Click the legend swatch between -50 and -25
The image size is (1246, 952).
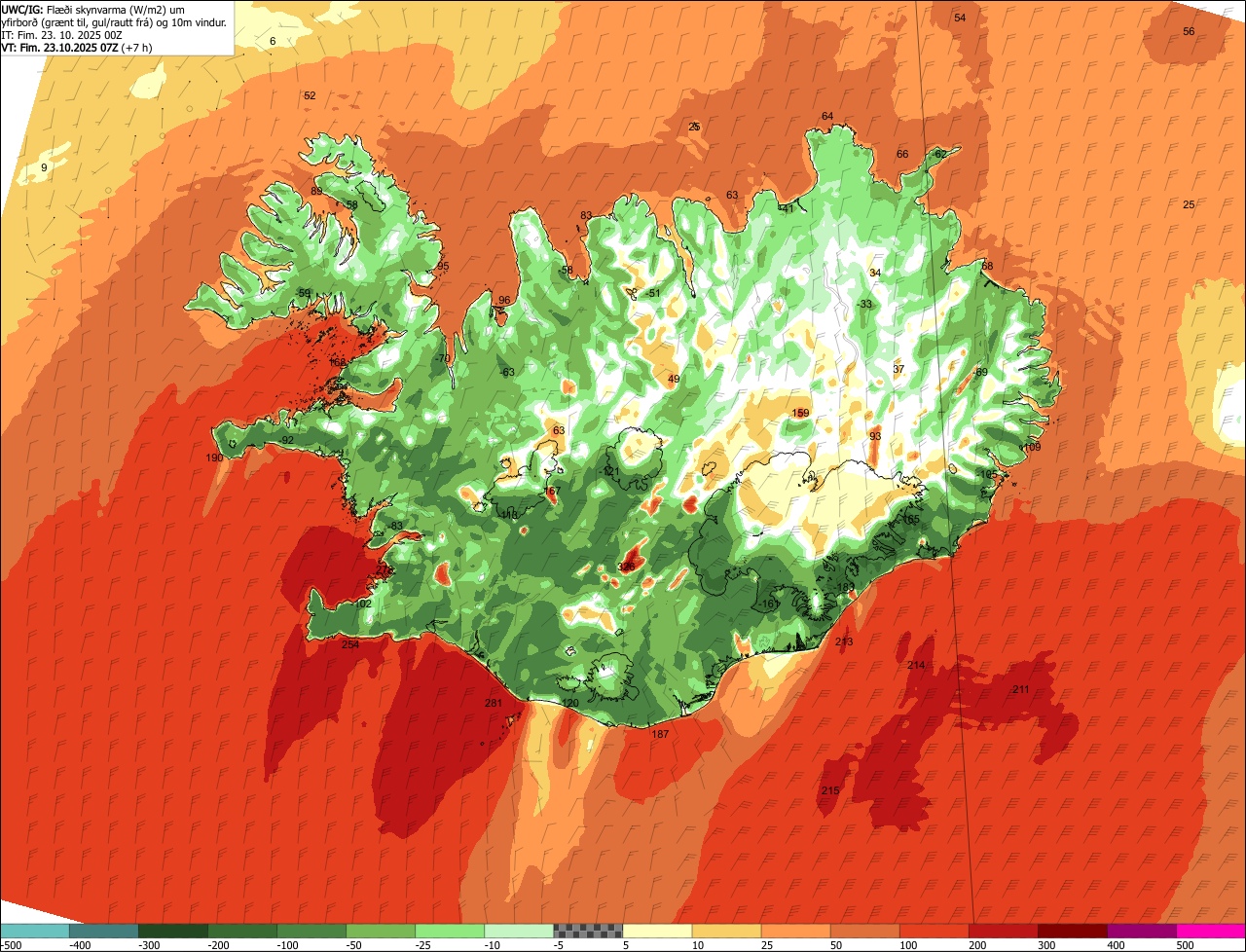point(381,931)
